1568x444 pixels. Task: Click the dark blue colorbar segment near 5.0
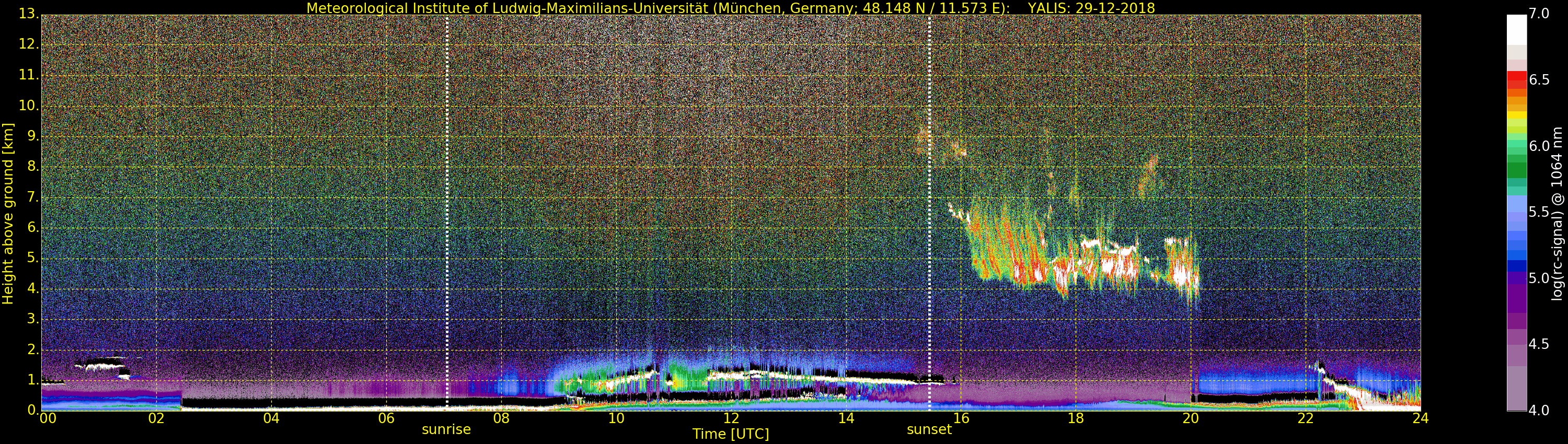(1516, 266)
